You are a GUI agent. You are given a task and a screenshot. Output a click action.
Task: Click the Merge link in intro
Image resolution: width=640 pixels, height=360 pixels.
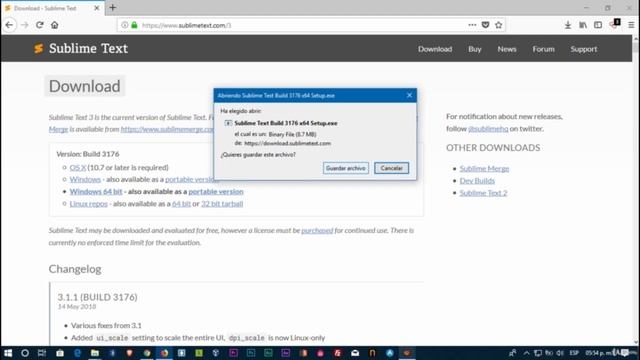(x=58, y=129)
